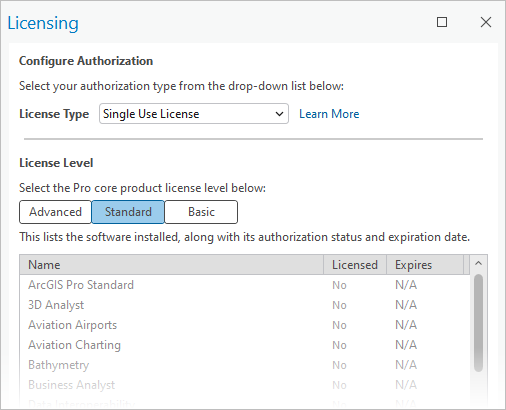This screenshot has height=410, width=506.
Task: Select the 3D Analyst row
Action: [x=245, y=305]
